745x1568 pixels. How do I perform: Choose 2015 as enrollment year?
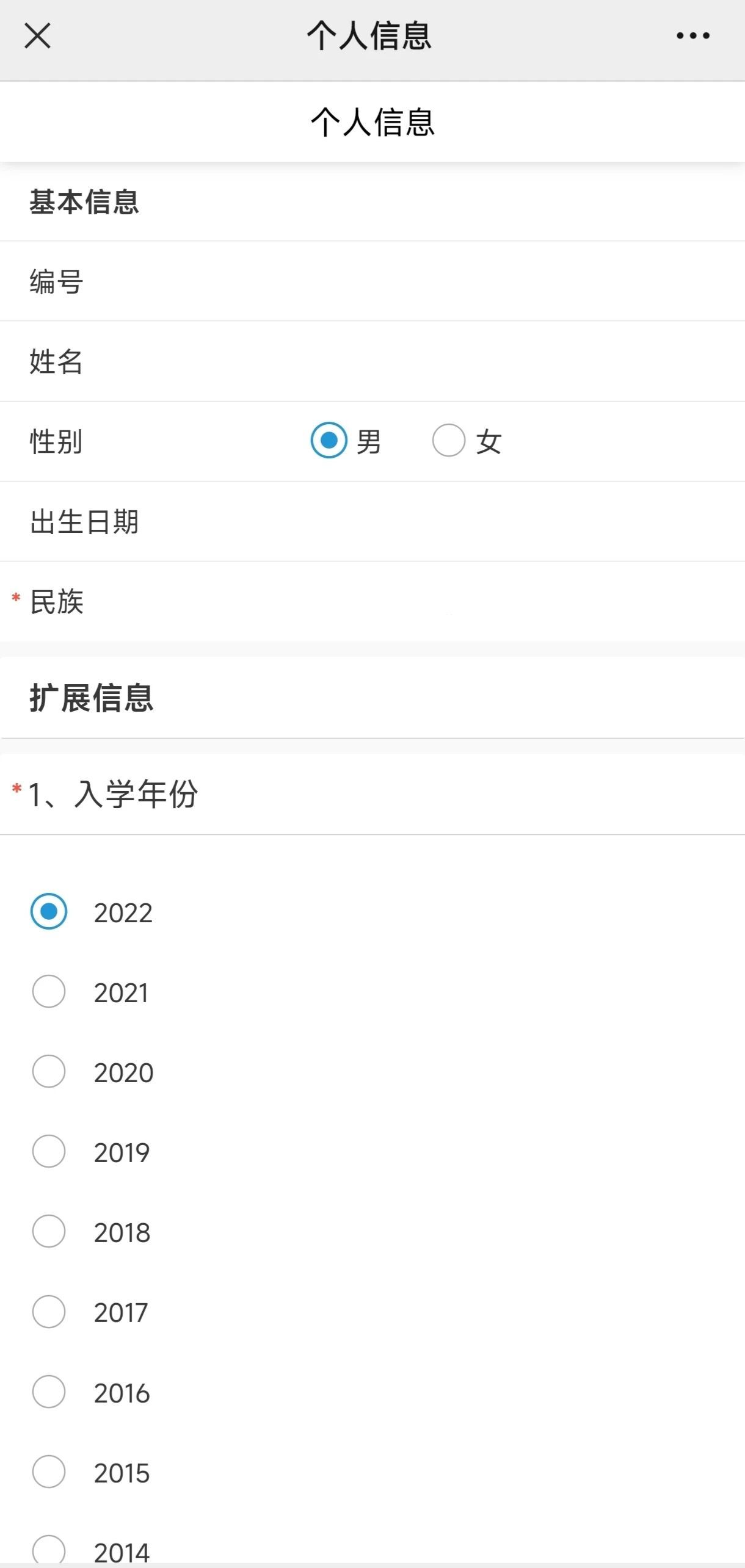[49, 1472]
